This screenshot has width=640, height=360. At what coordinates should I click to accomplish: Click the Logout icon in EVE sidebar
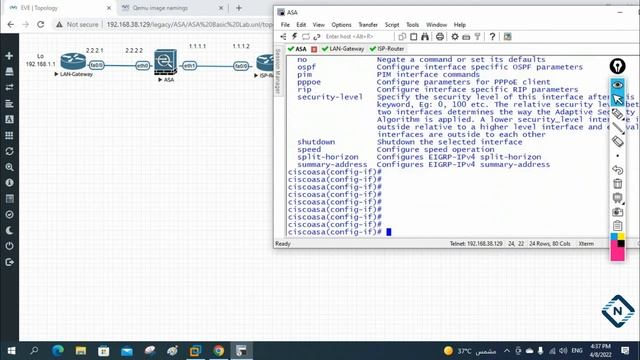pos(9,262)
